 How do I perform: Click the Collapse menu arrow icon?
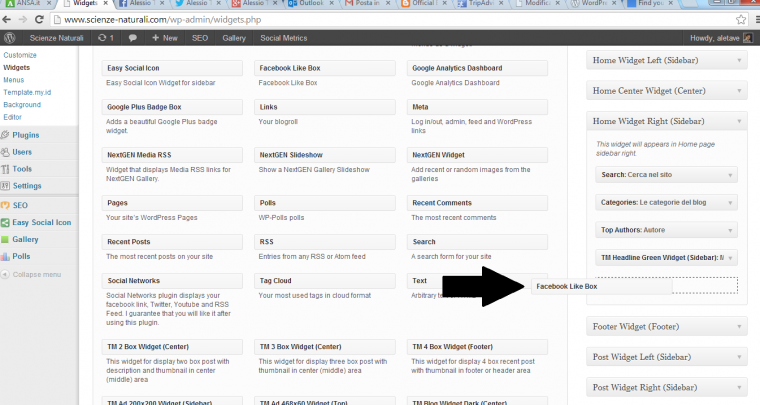5,274
